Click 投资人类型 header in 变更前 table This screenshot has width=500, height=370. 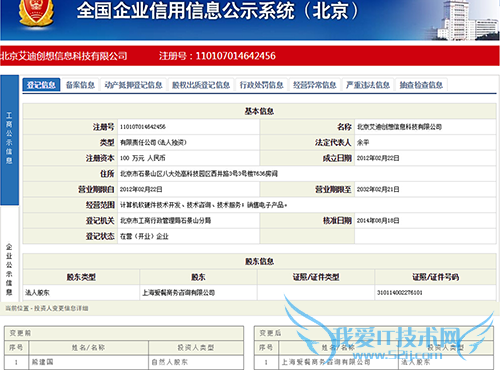195,348
